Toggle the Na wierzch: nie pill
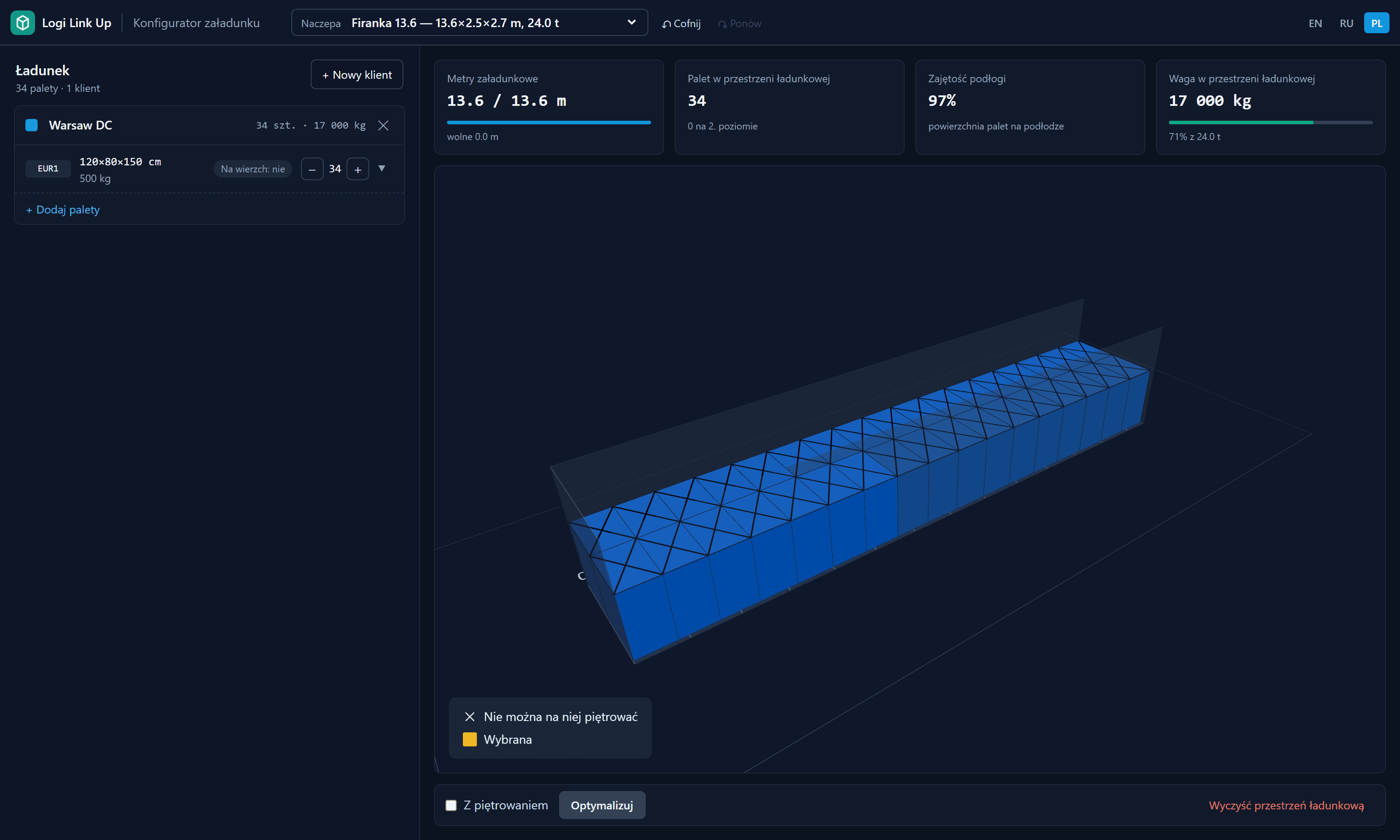This screenshot has width=1400, height=840. [252, 169]
